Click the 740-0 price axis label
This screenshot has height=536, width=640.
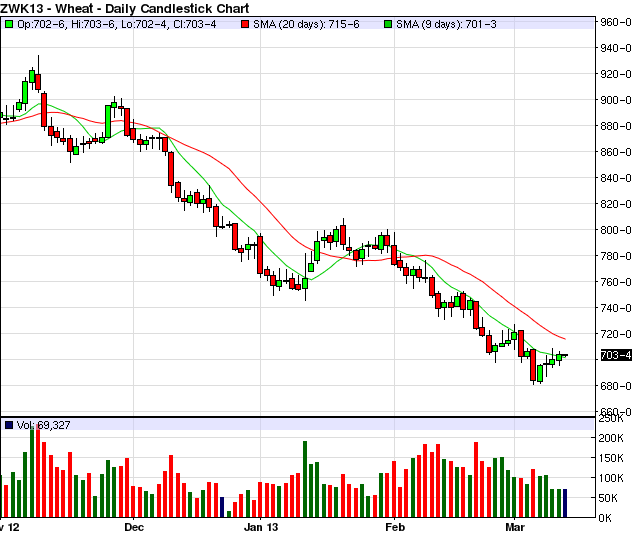tap(616, 308)
